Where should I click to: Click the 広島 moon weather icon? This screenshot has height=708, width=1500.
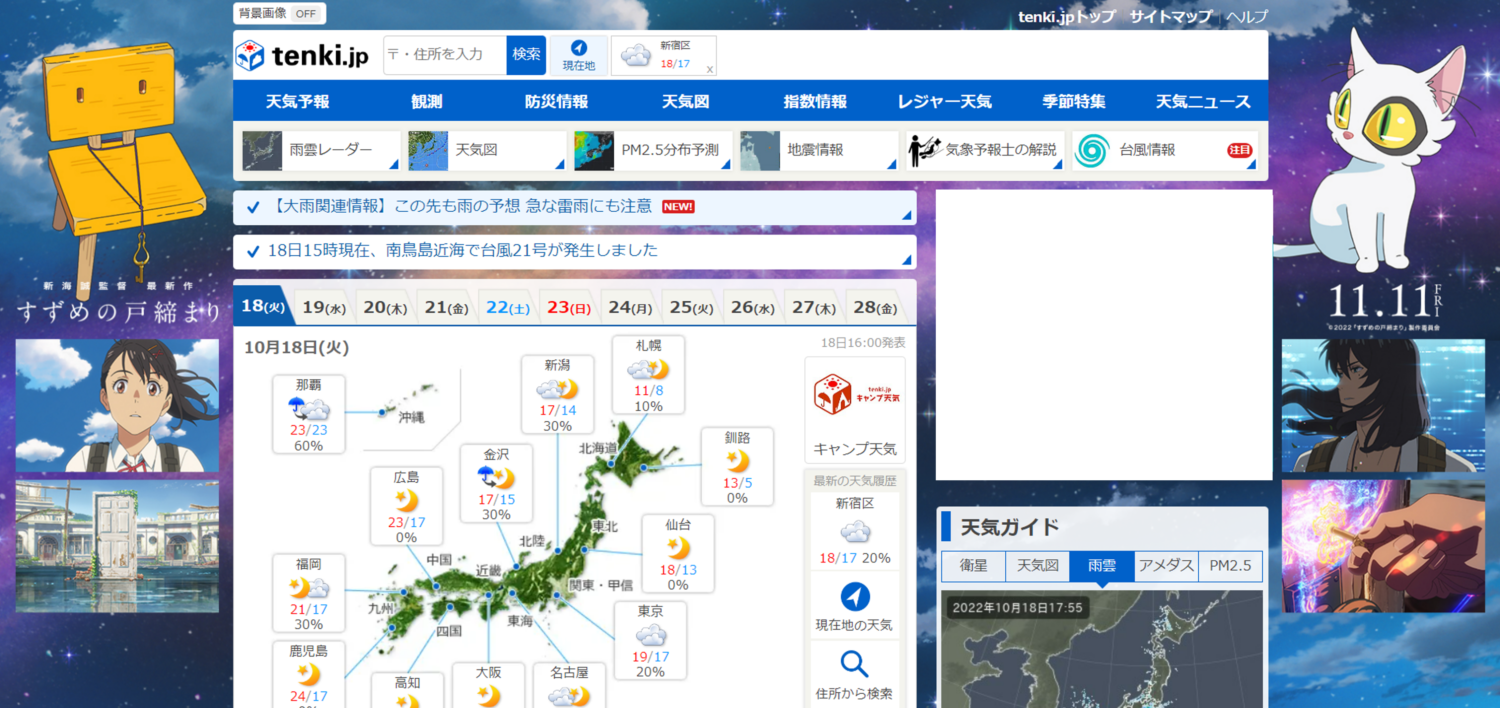coord(406,500)
